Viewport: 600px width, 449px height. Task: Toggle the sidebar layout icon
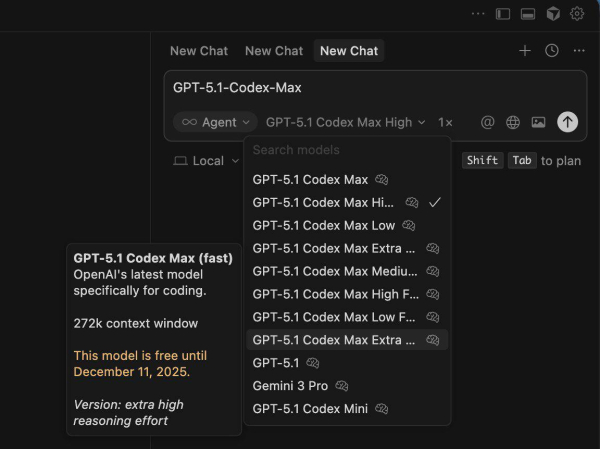pos(503,13)
